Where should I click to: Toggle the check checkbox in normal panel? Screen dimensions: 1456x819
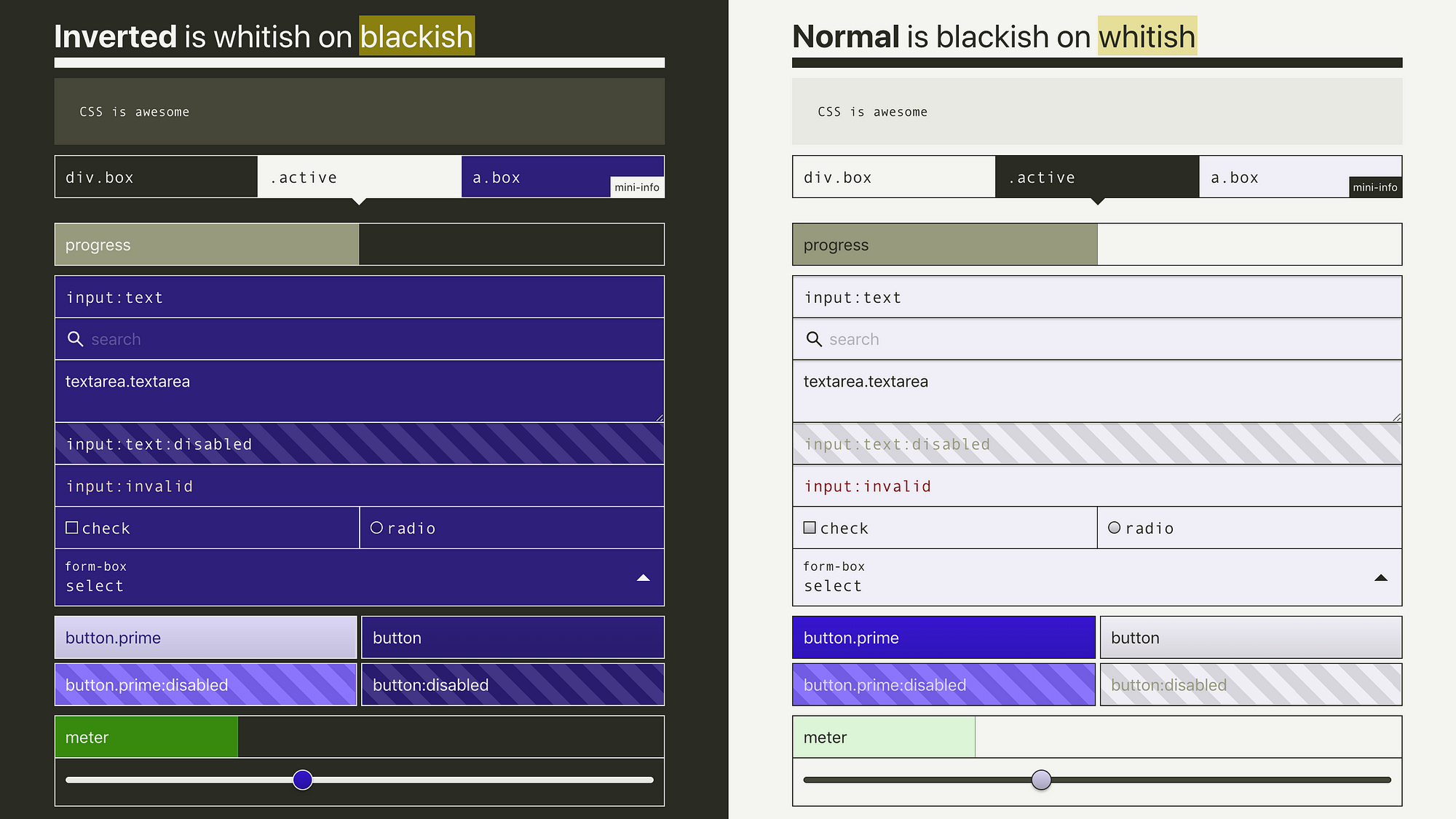point(810,527)
